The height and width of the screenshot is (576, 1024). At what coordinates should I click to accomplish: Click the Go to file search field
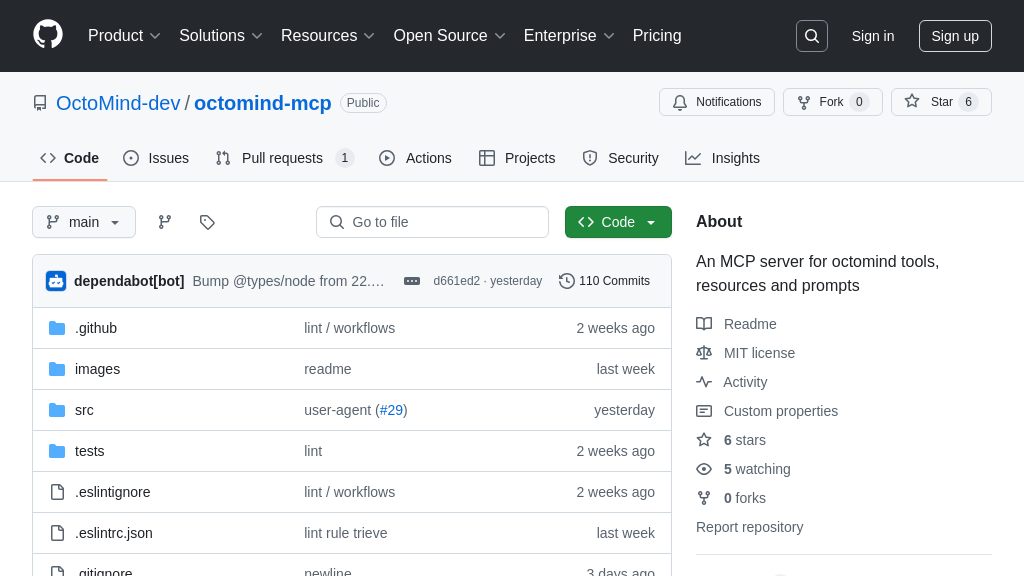point(432,222)
